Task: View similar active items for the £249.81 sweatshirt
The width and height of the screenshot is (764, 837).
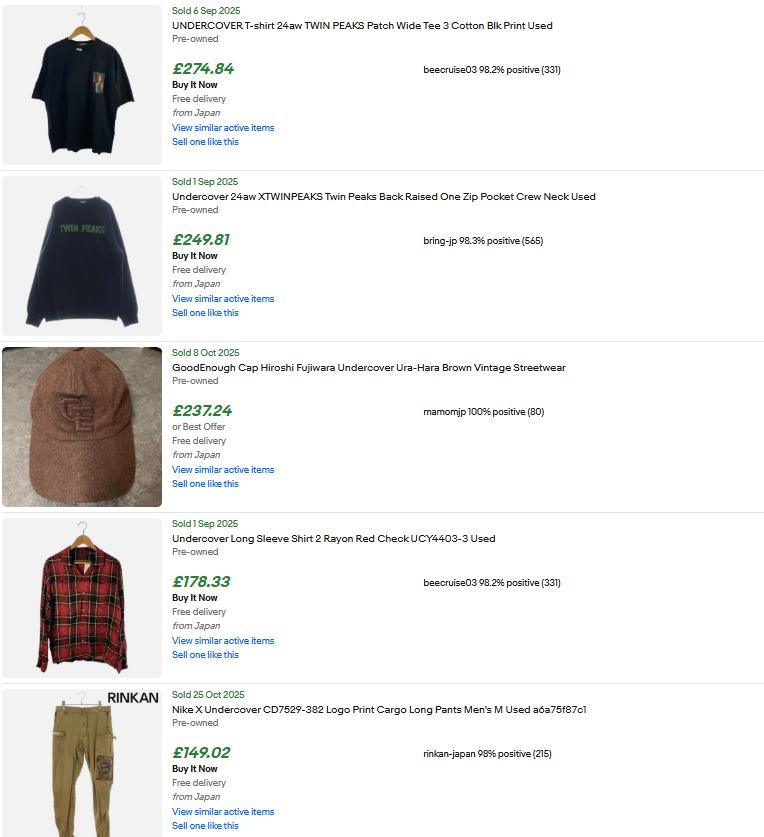Action: pos(223,298)
